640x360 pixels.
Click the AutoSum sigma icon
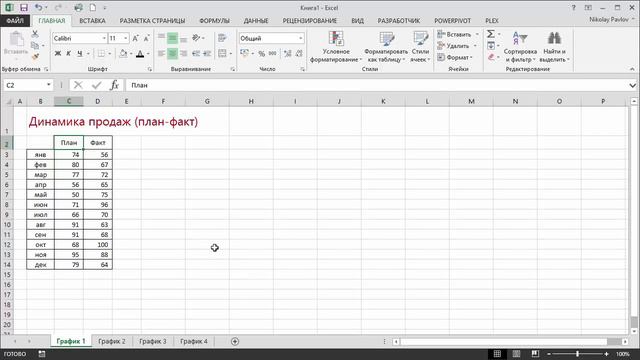[x=491, y=34]
